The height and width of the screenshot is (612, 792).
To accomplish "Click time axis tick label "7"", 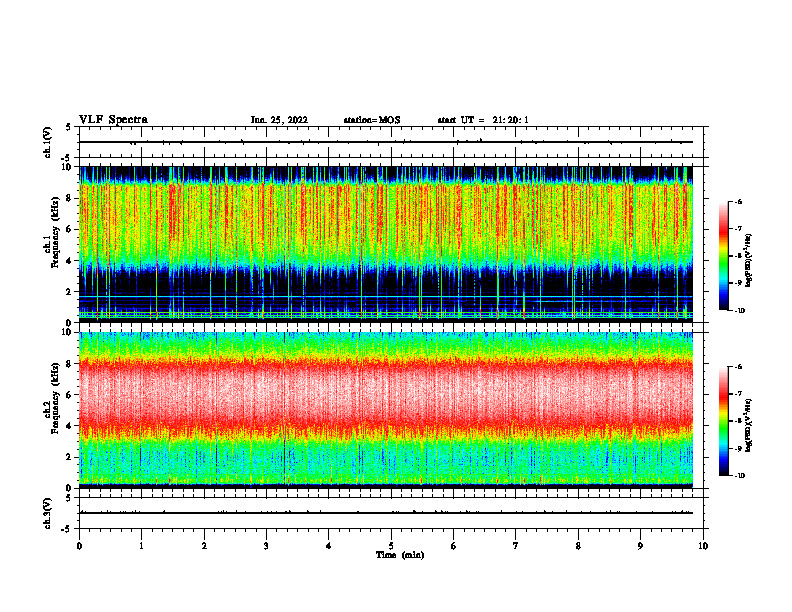I will coord(516,546).
